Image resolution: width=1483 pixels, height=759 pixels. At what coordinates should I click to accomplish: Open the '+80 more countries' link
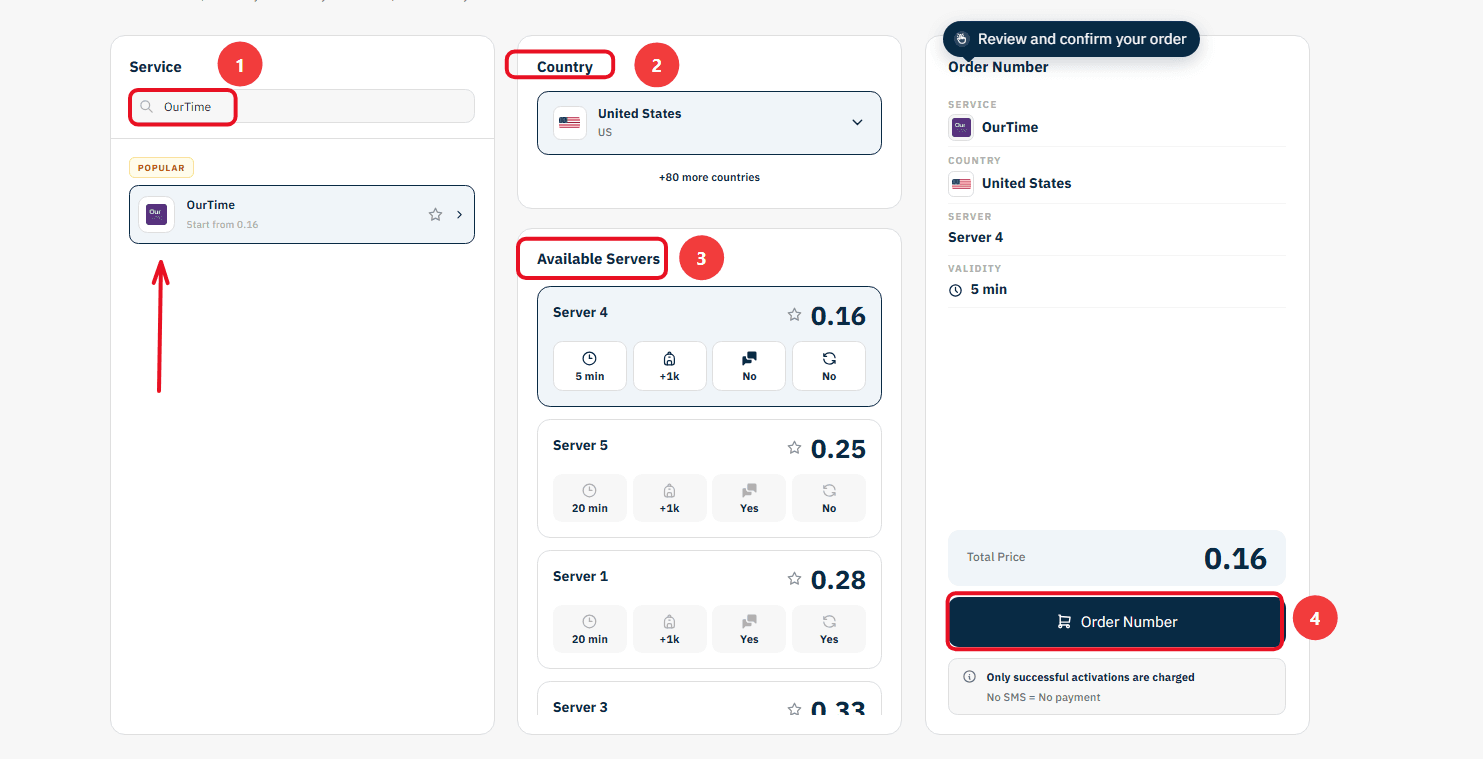[709, 177]
